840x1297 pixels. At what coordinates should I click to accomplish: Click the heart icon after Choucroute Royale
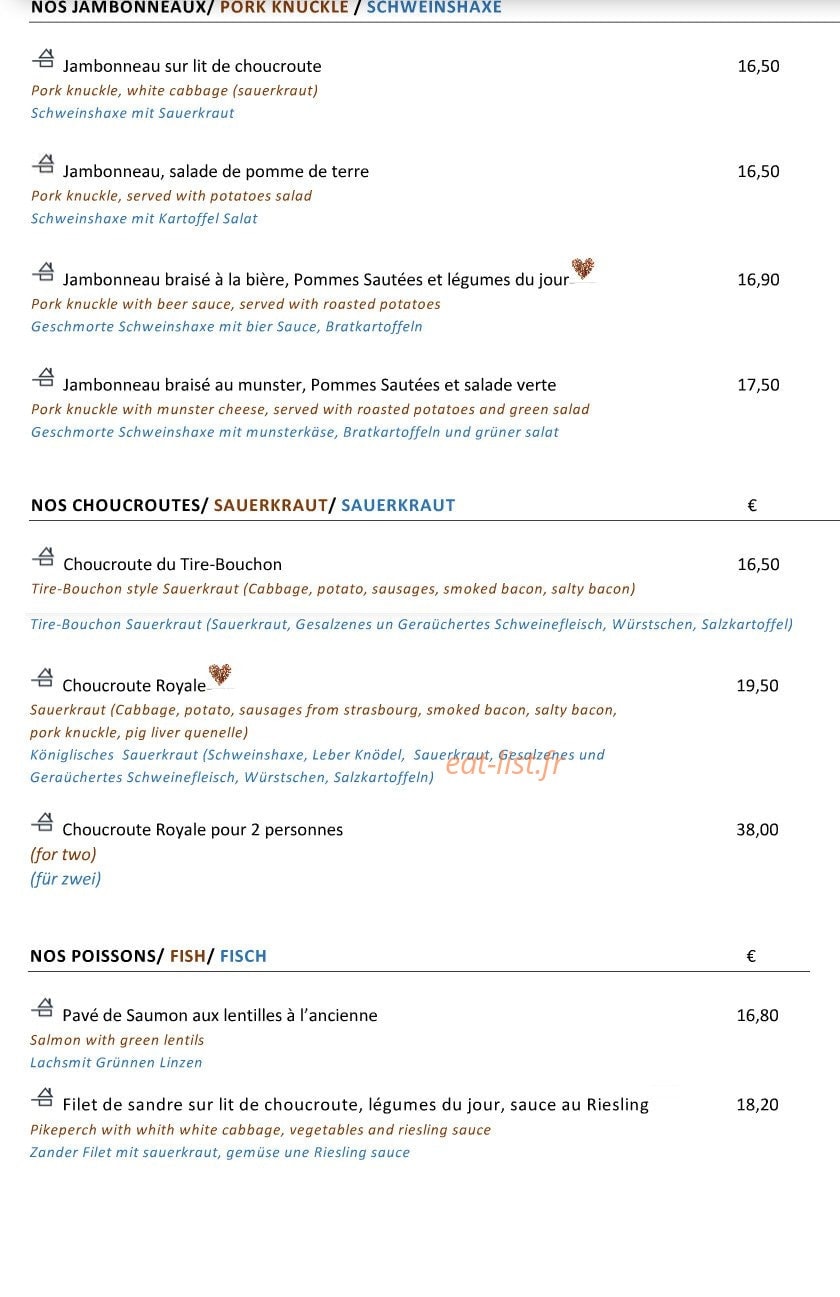click(220, 674)
